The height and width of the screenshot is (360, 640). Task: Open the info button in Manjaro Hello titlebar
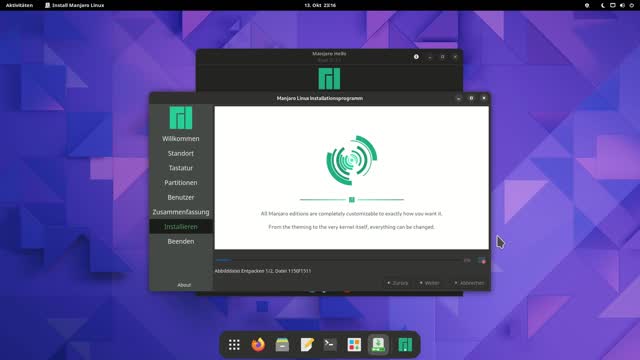click(x=416, y=57)
